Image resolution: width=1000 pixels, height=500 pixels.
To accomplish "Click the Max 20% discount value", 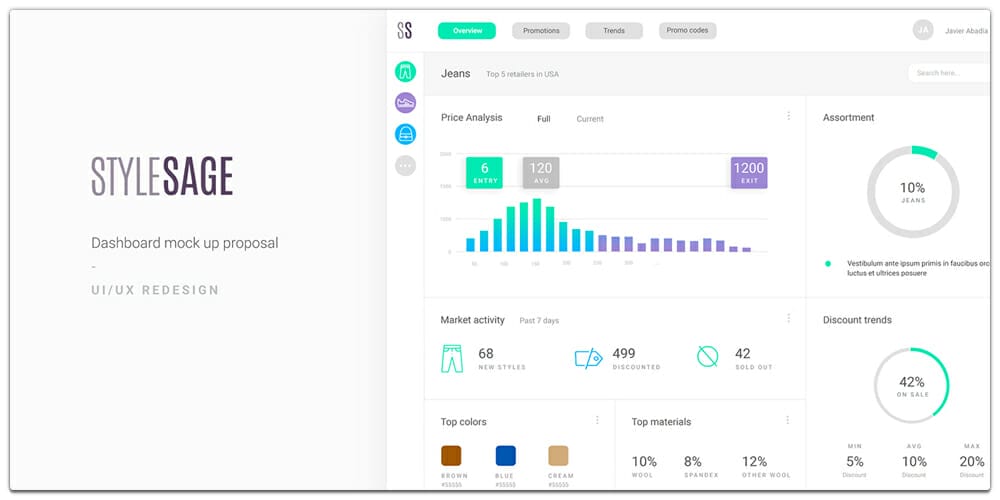I will tap(972, 461).
